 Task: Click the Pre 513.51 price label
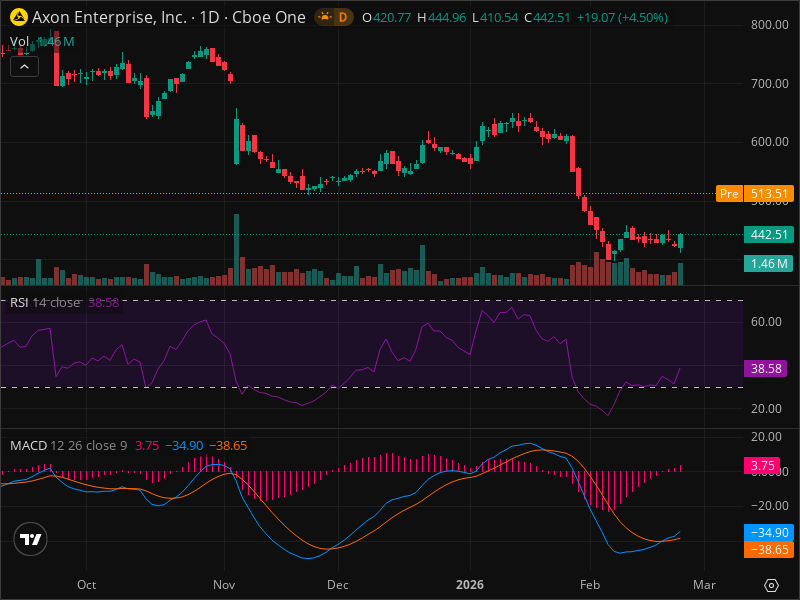pos(755,194)
